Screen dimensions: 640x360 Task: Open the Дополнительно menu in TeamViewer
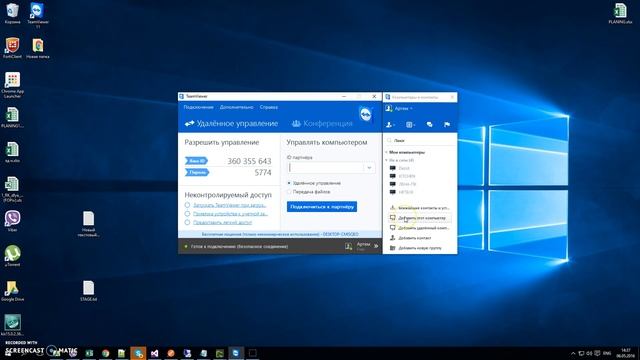[x=236, y=107]
